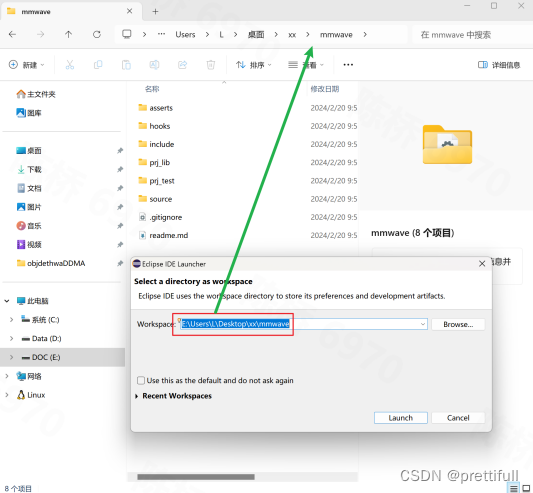The image size is (533, 493).
Task: Add a new Explorer tab
Action: 155,12
